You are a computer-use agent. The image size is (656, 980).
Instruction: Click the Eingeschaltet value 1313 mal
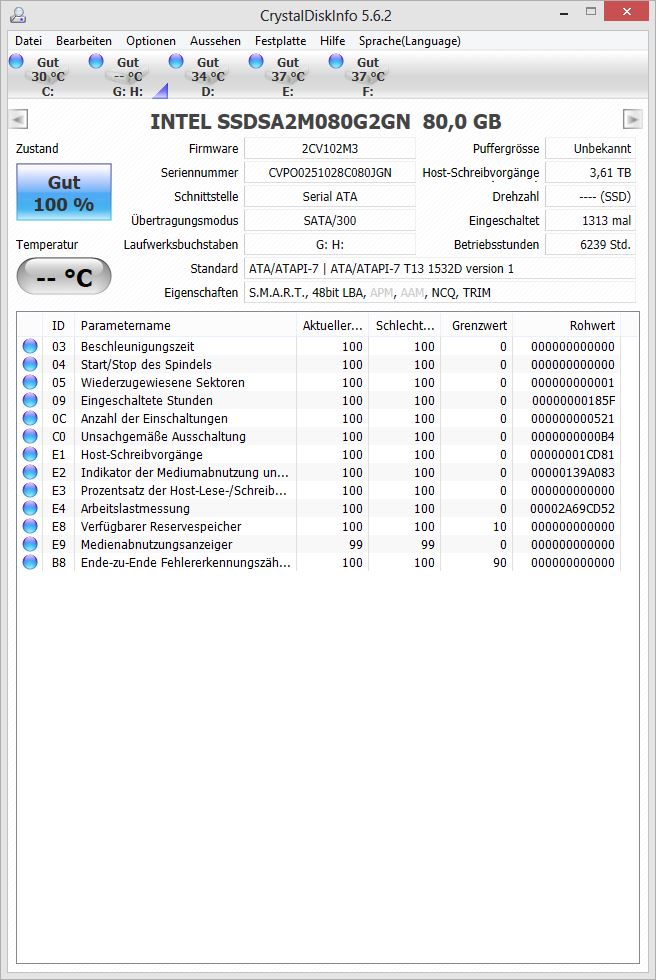click(590, 221)
